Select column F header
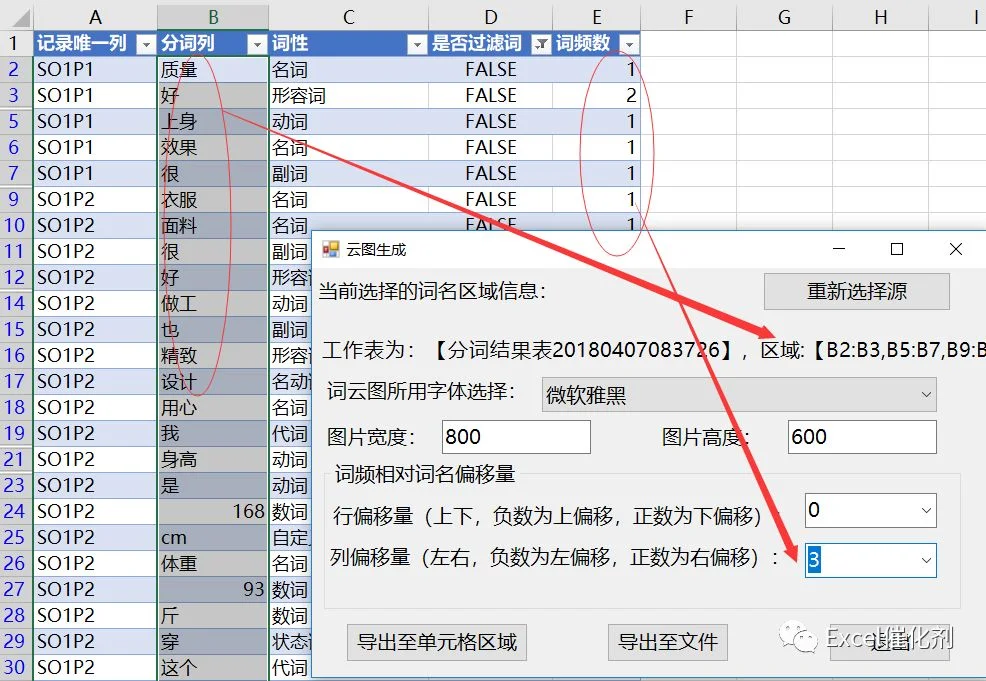986x681 pixels. [689, 17]
